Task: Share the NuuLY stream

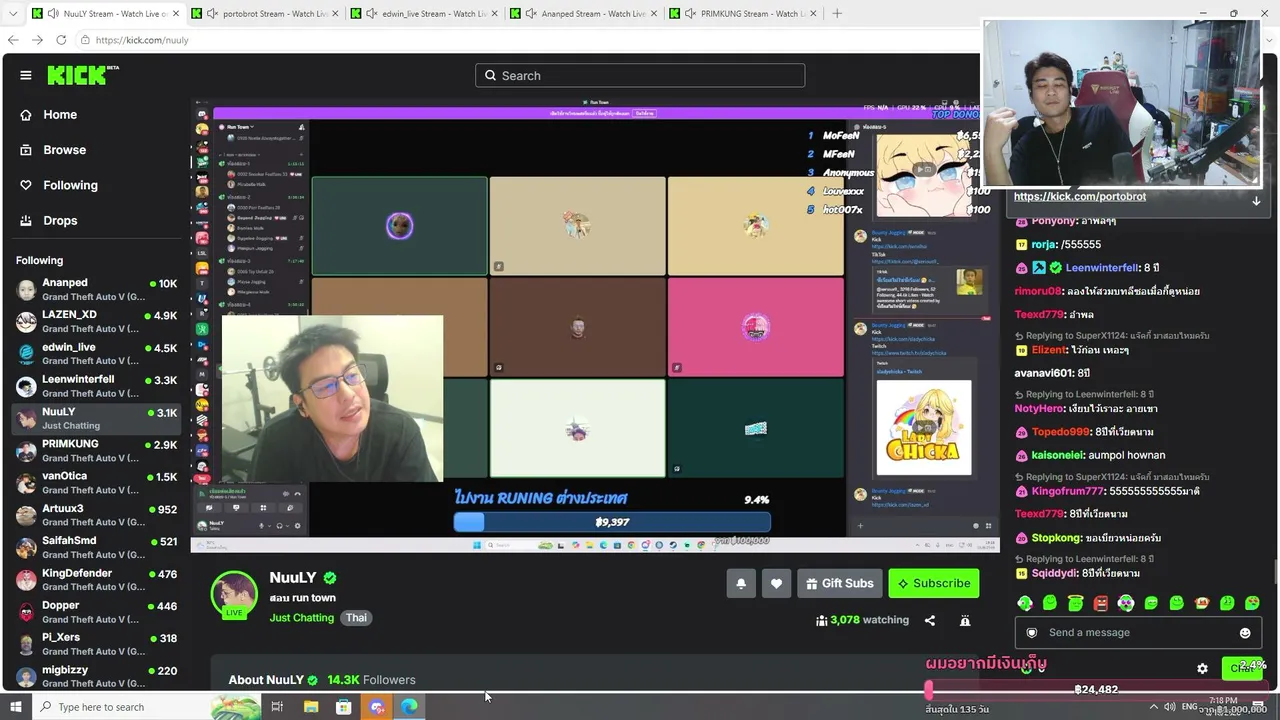Action: 930,620
